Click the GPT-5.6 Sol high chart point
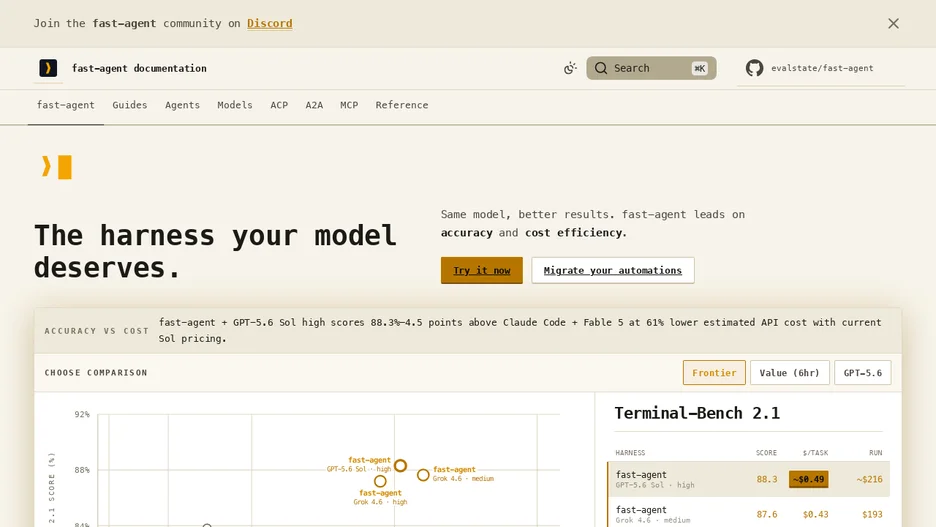The image size is (936, 527). 401,466
